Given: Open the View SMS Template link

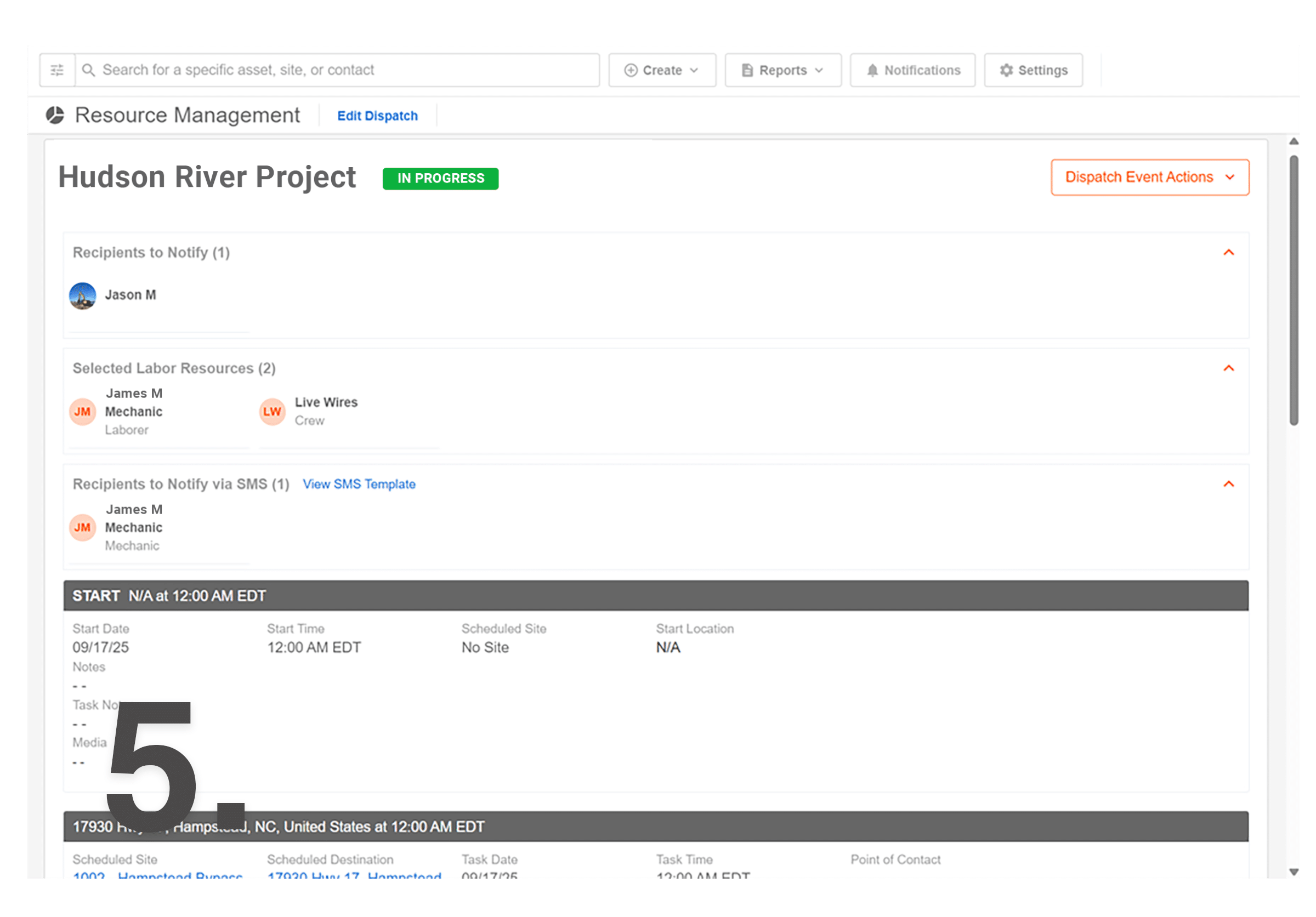Looking at the screenshot, I should 359,484.
